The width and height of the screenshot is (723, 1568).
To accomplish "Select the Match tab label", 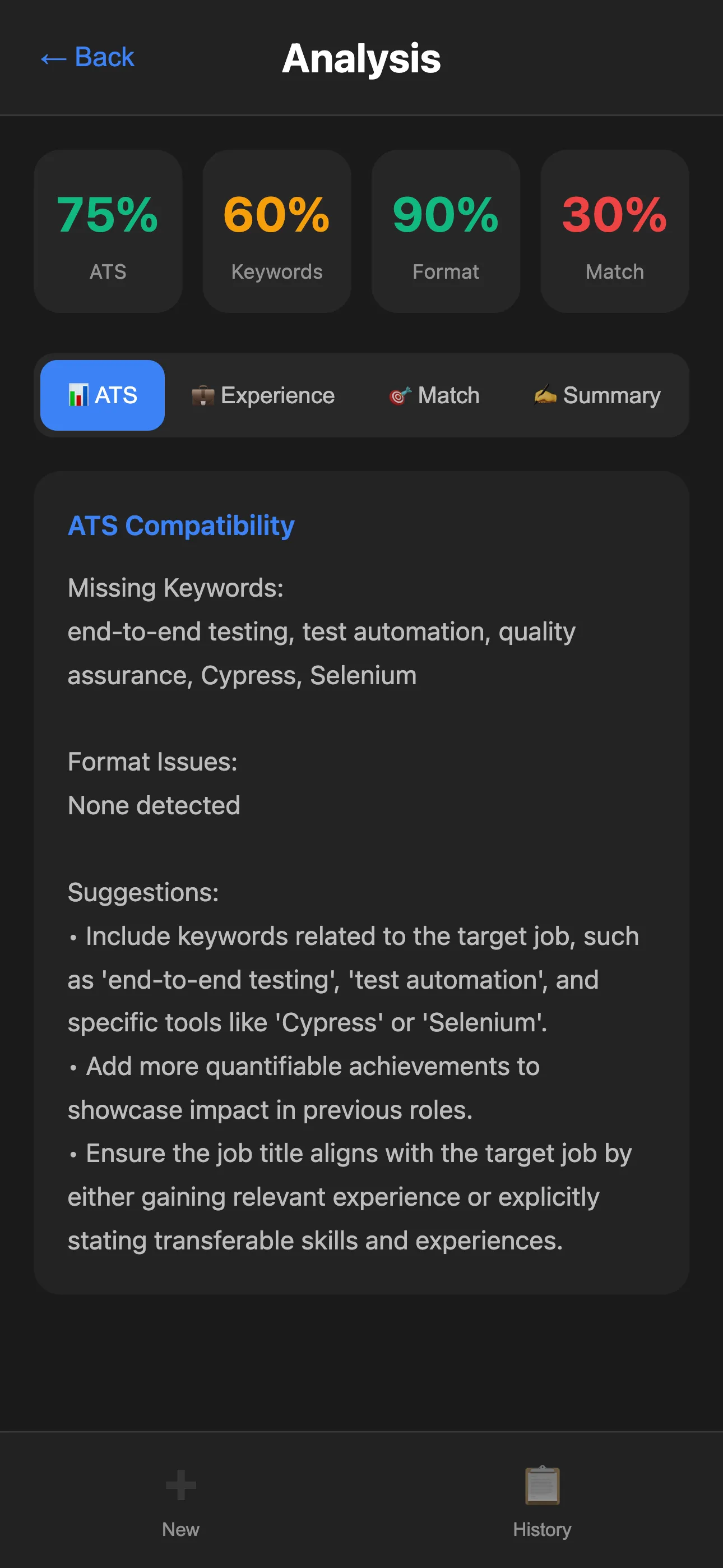I will coord(448,396).
